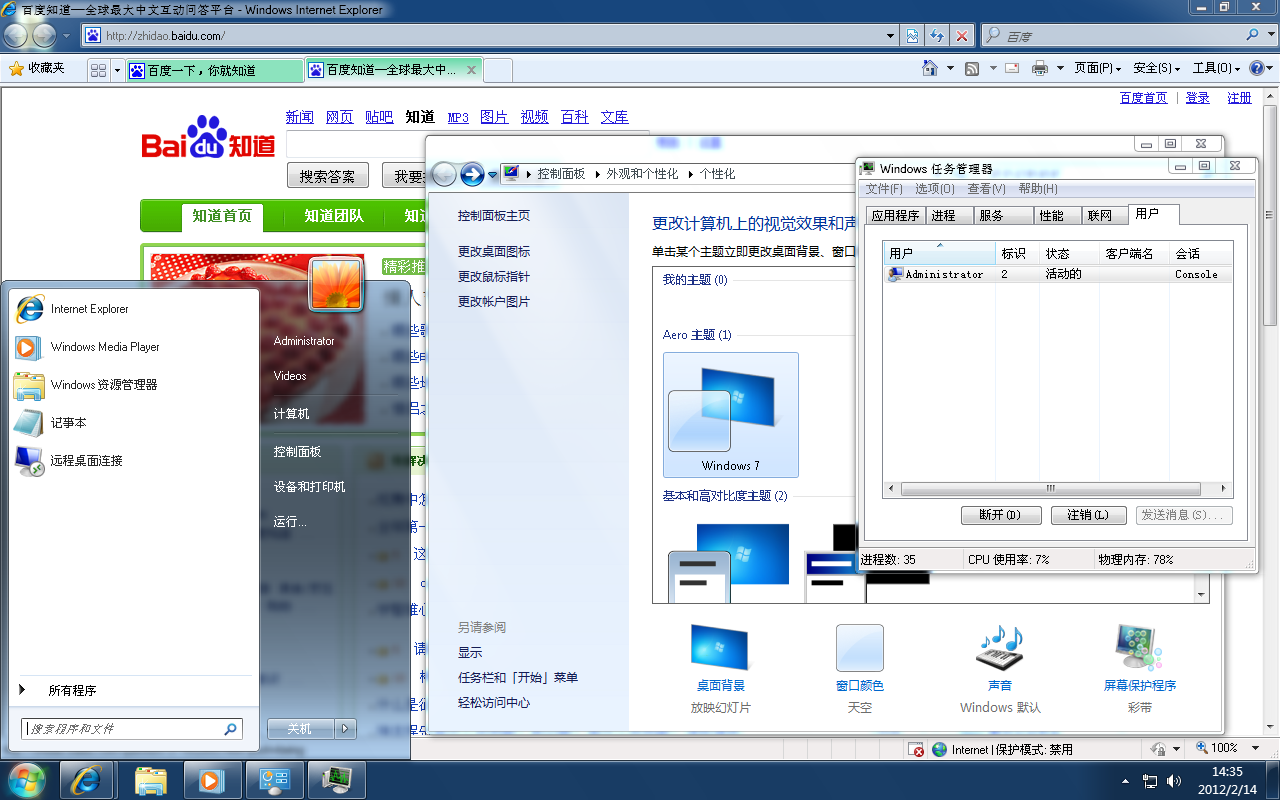
Task: Open 文件(F) menu in Task Manager
Action: tap(884, 189)
